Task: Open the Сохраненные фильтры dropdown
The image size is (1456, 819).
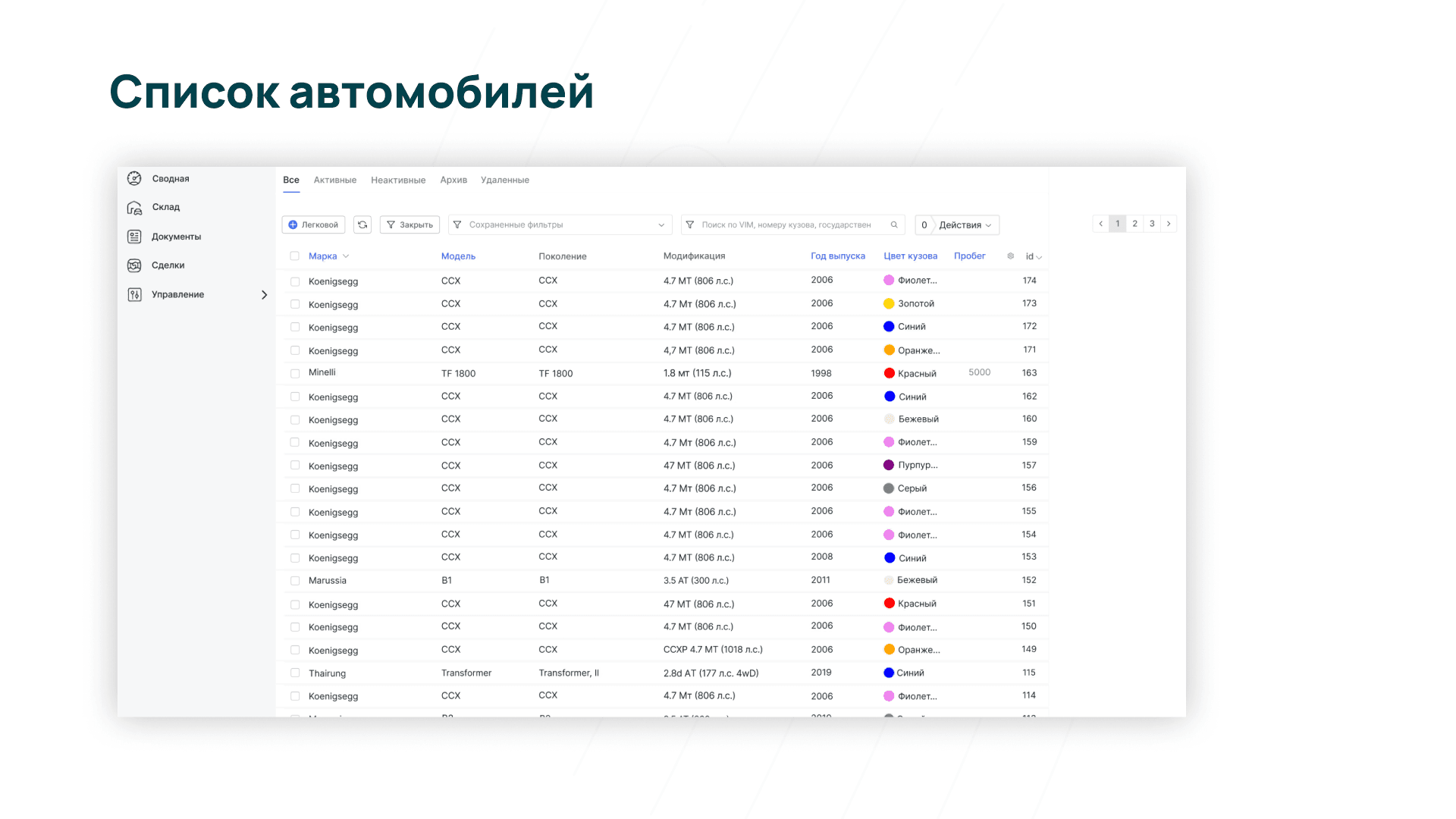Action: pos(560,224)
